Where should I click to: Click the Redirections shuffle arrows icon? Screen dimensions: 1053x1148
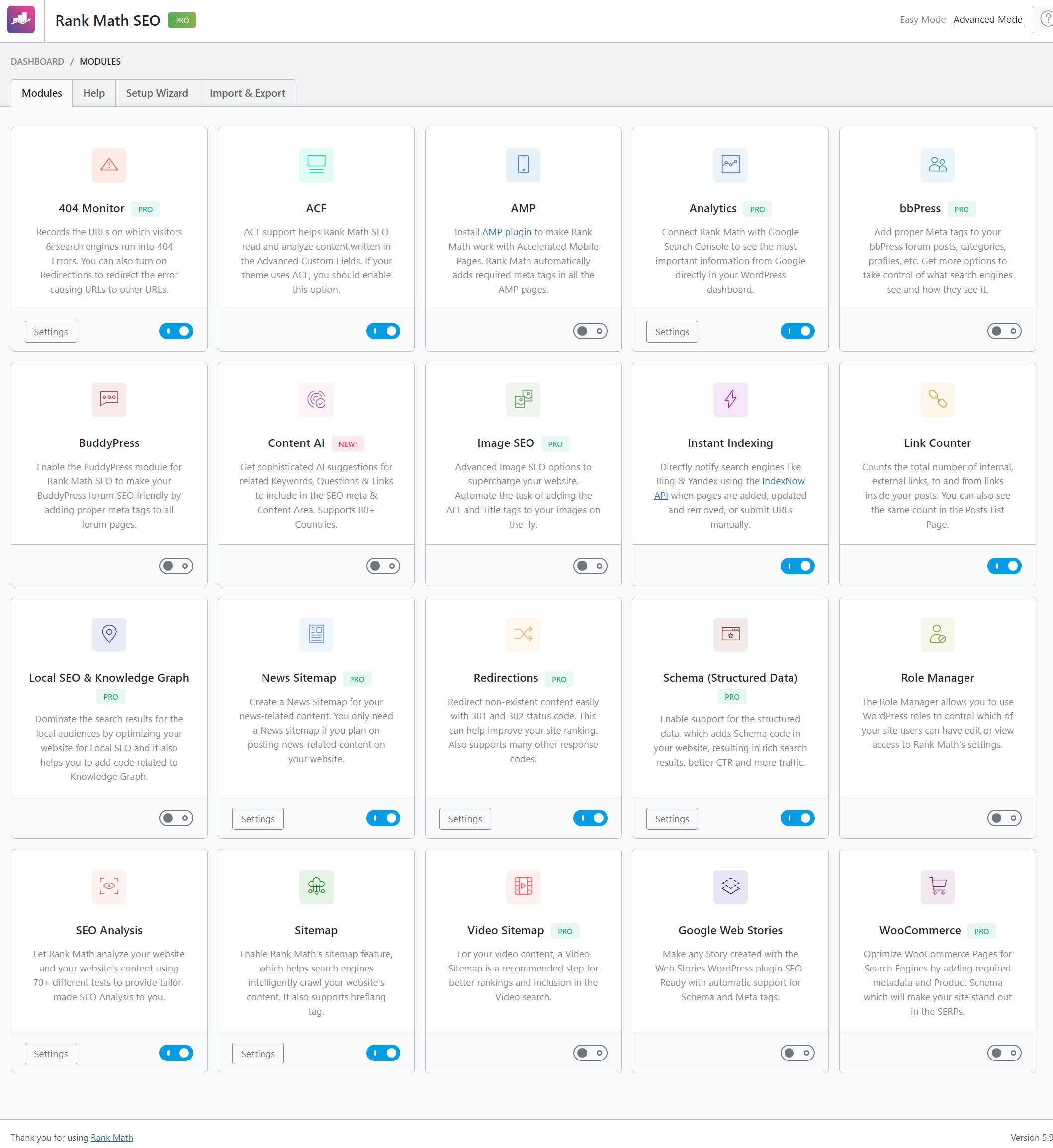pyautogui.click(x=523, y=634)
